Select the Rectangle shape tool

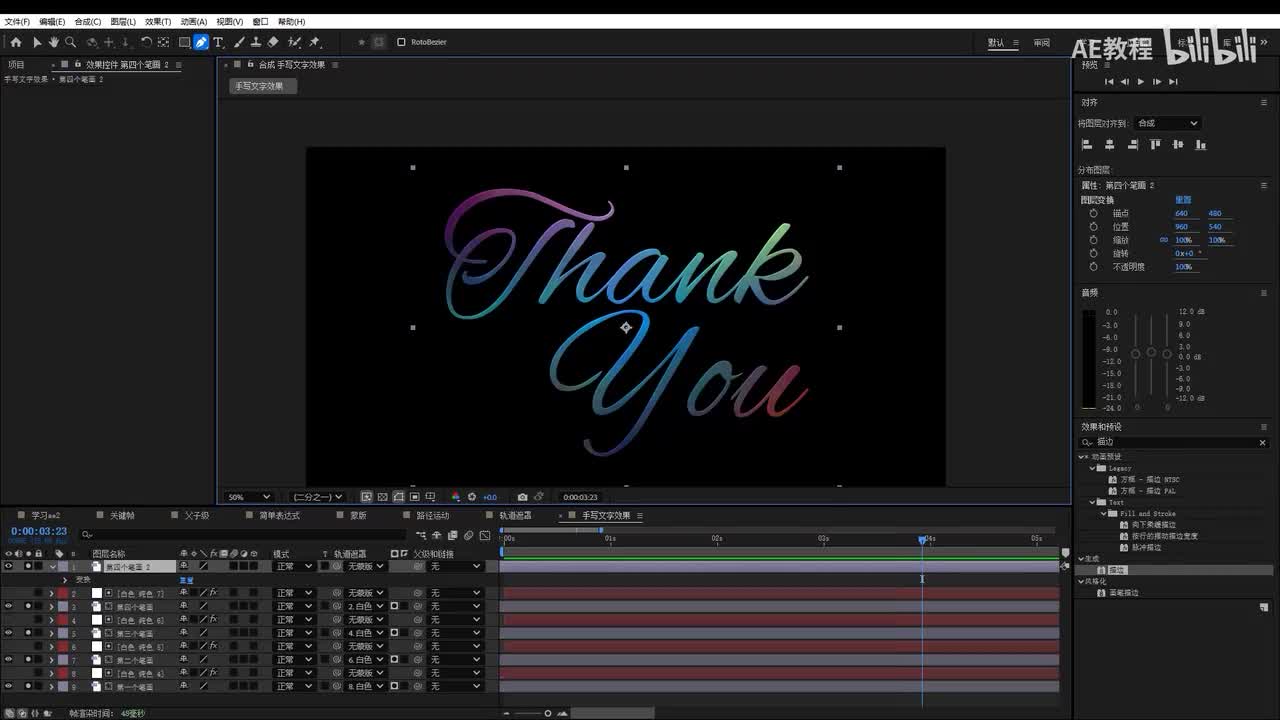click(185, 42)
